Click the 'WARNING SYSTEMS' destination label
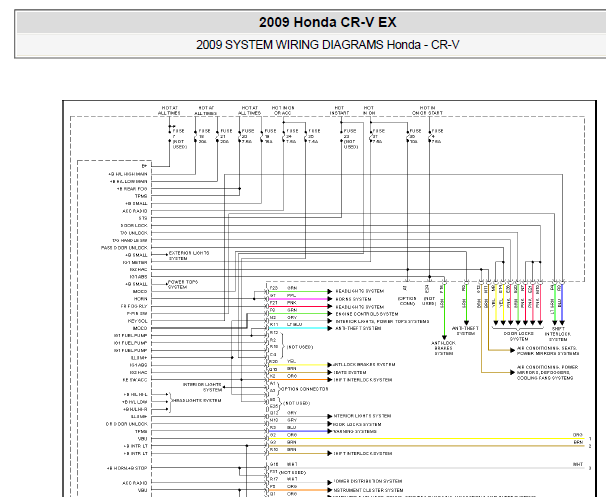Image resolution: width=606 pixels, height=497 pixels. pos(354,431)
